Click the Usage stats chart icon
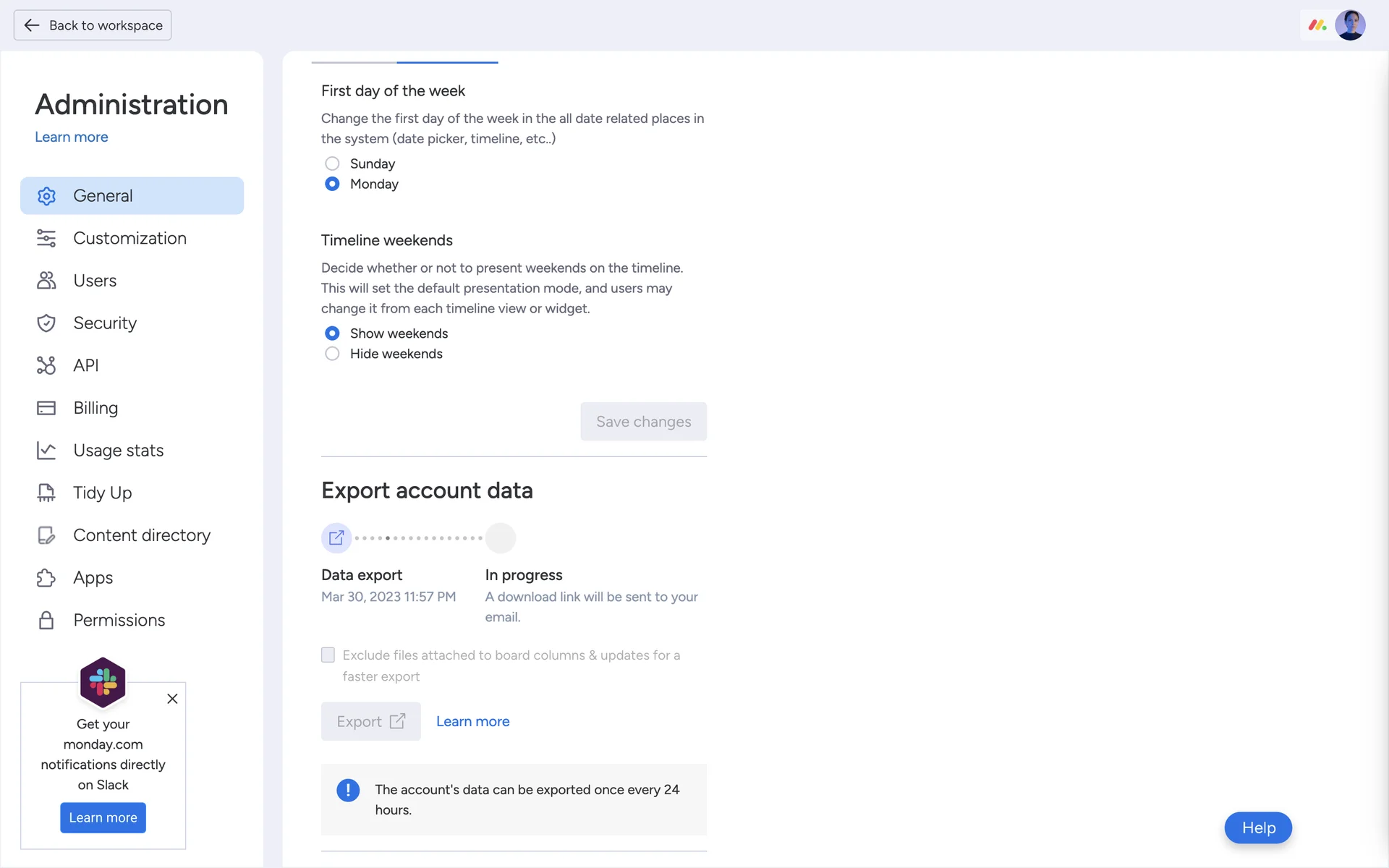 pos(46,451)
